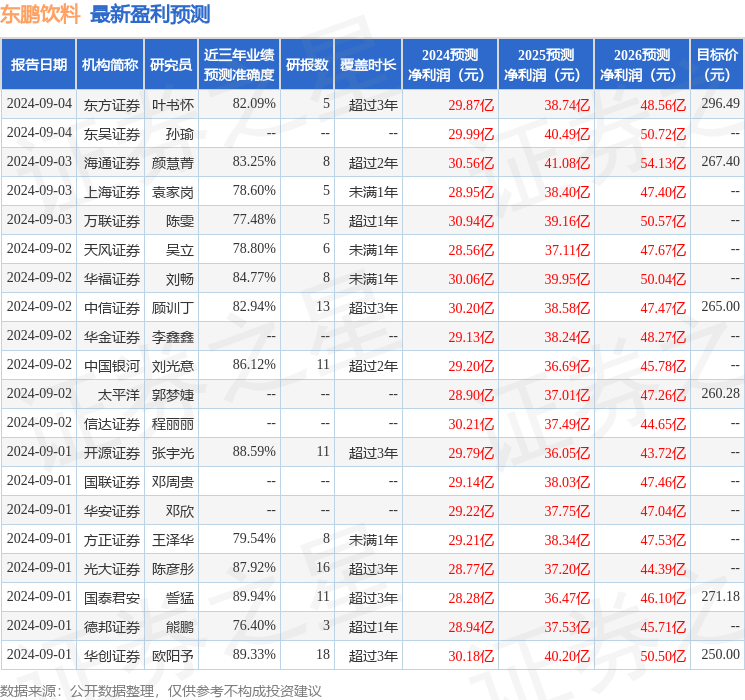Select the 报告日期 column header
The height and width of the screenshot is (700, 745).
coord(38,65)
